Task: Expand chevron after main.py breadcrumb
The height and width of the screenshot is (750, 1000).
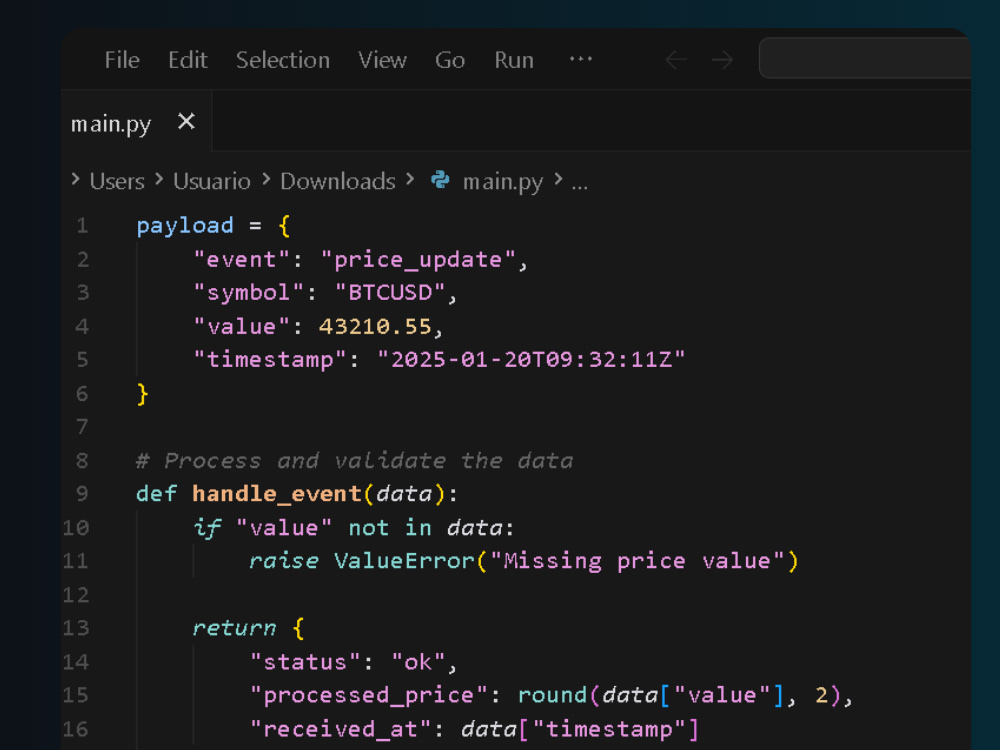Action: coord(558,180)
